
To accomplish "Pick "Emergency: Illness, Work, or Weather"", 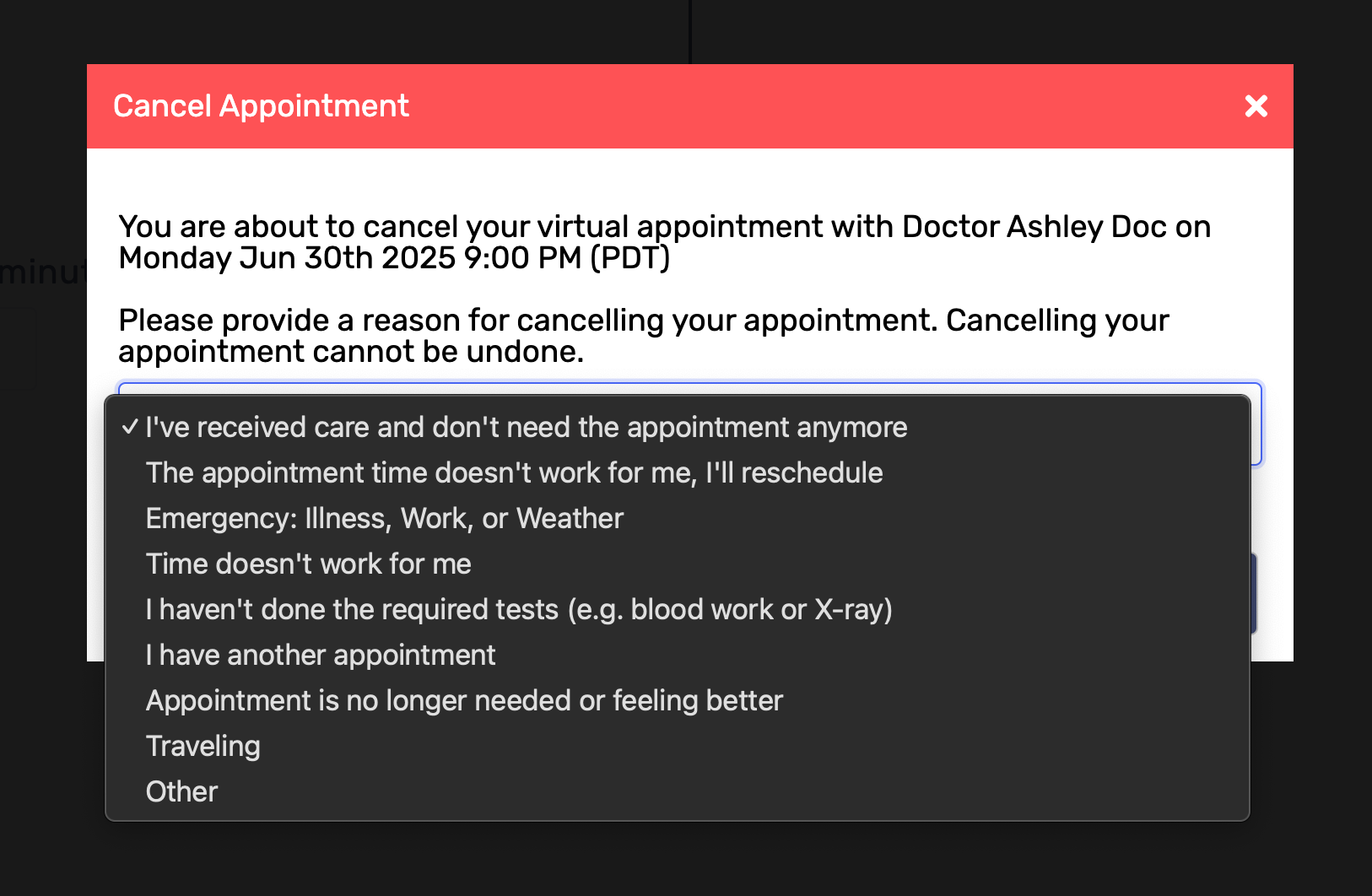I will 384,519.
